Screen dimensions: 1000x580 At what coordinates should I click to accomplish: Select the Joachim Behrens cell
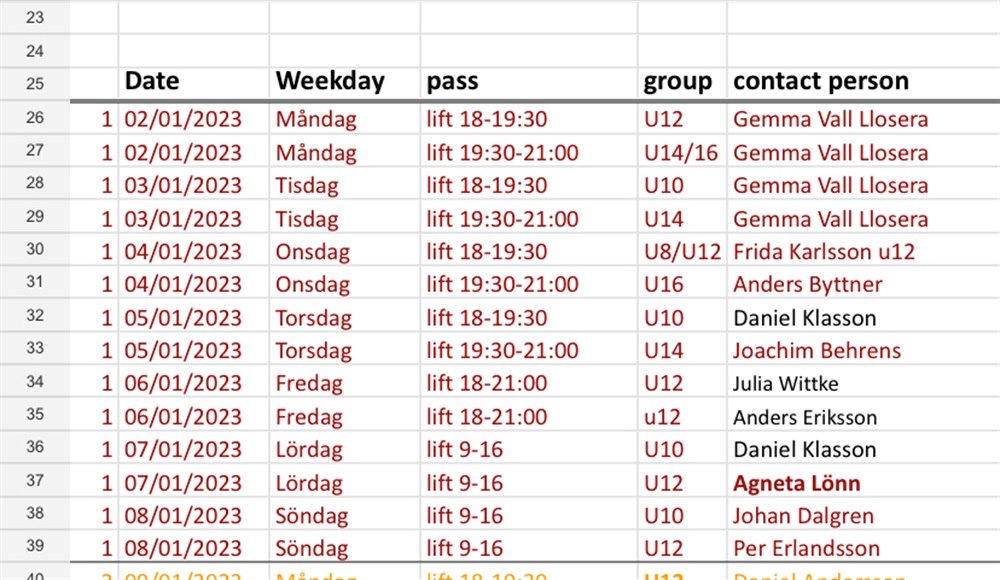(864, 350)
